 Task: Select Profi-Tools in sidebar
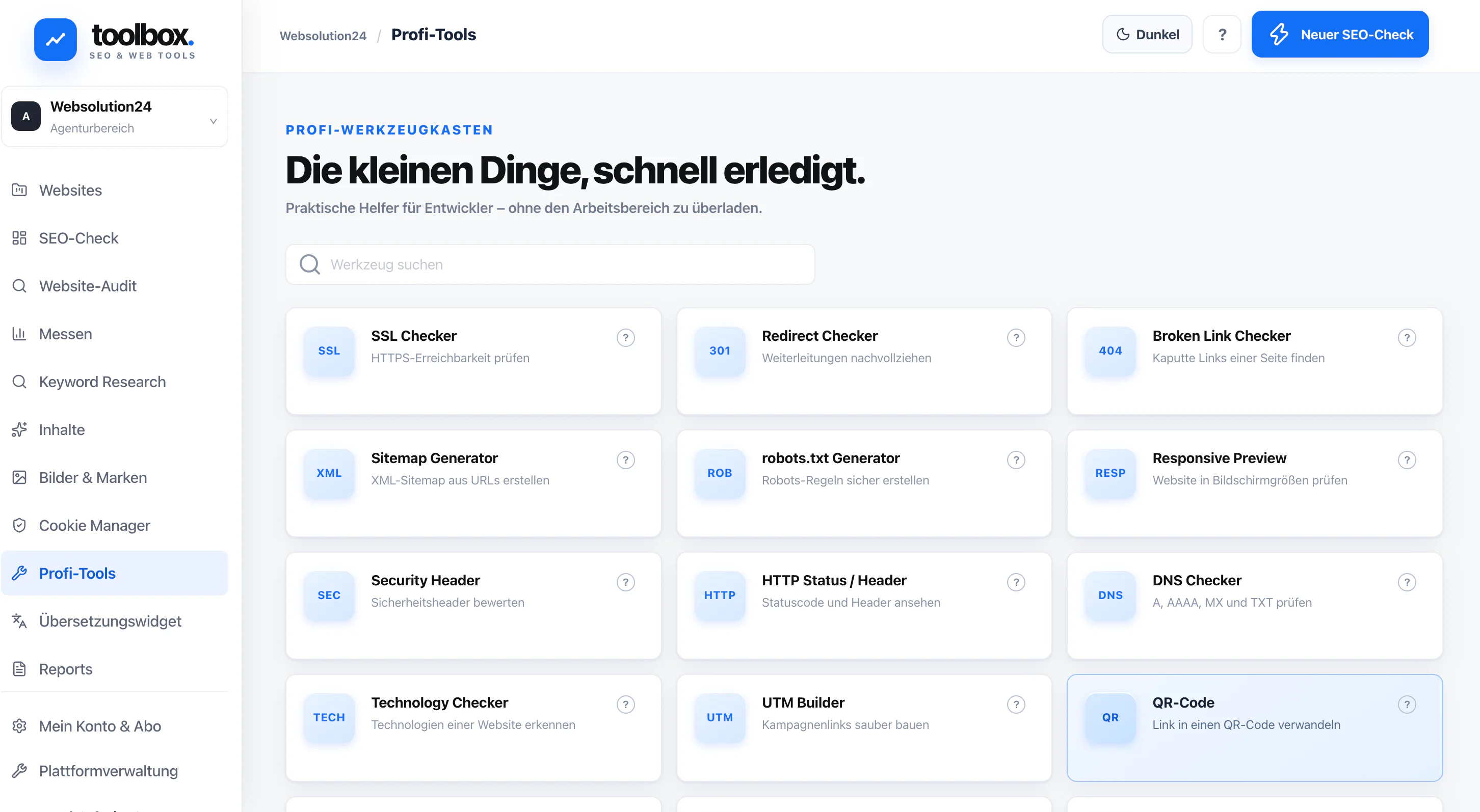pyautogui.click(x=115, y=573)
